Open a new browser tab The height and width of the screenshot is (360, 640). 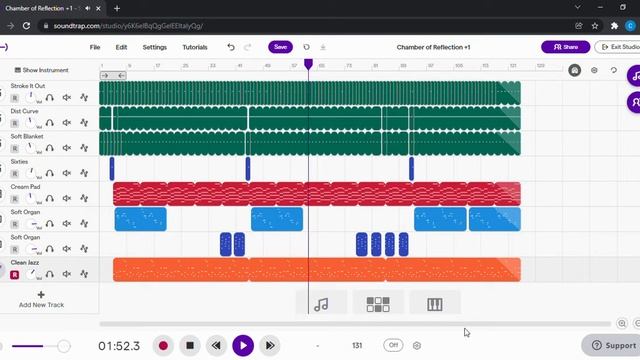click(117, 8)
